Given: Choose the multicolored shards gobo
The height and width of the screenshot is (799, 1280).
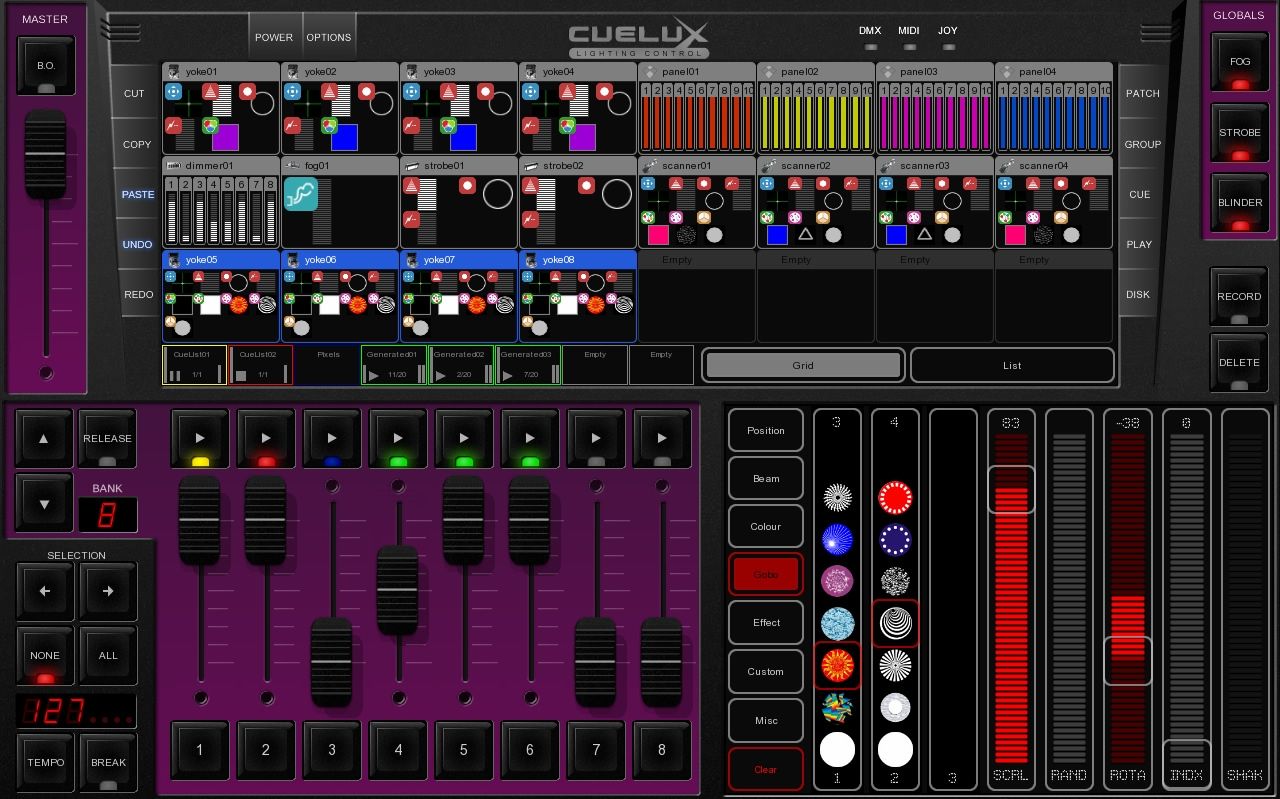Looking at the screenshot, I should click(837, 708).
